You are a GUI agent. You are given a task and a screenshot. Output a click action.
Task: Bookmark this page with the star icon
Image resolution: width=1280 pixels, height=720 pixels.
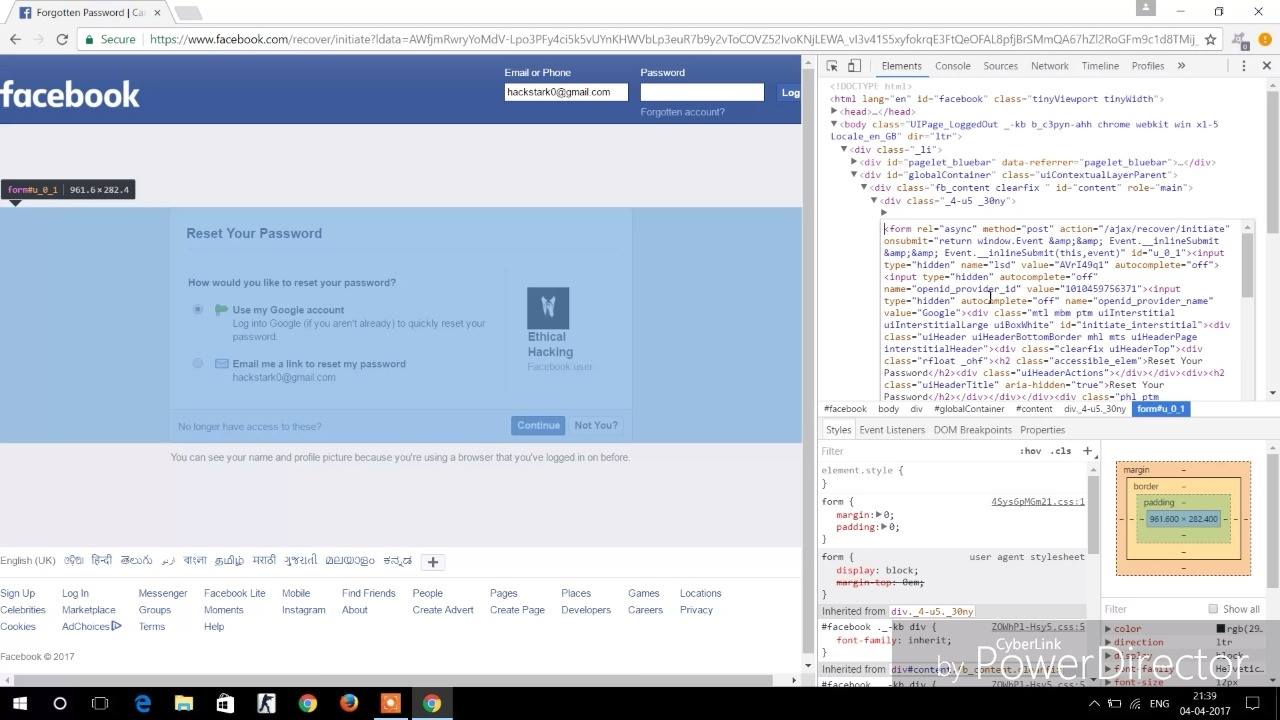pos(1211,39)
